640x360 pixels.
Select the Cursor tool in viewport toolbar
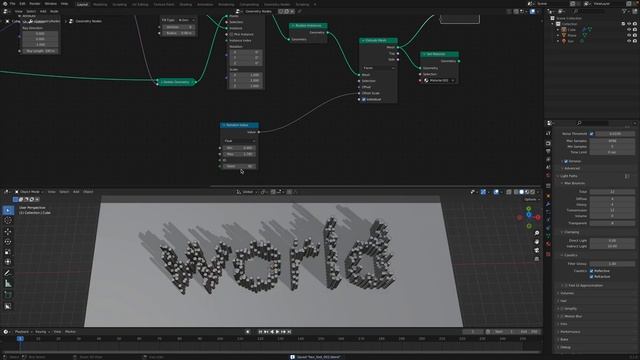click(8, 221)
